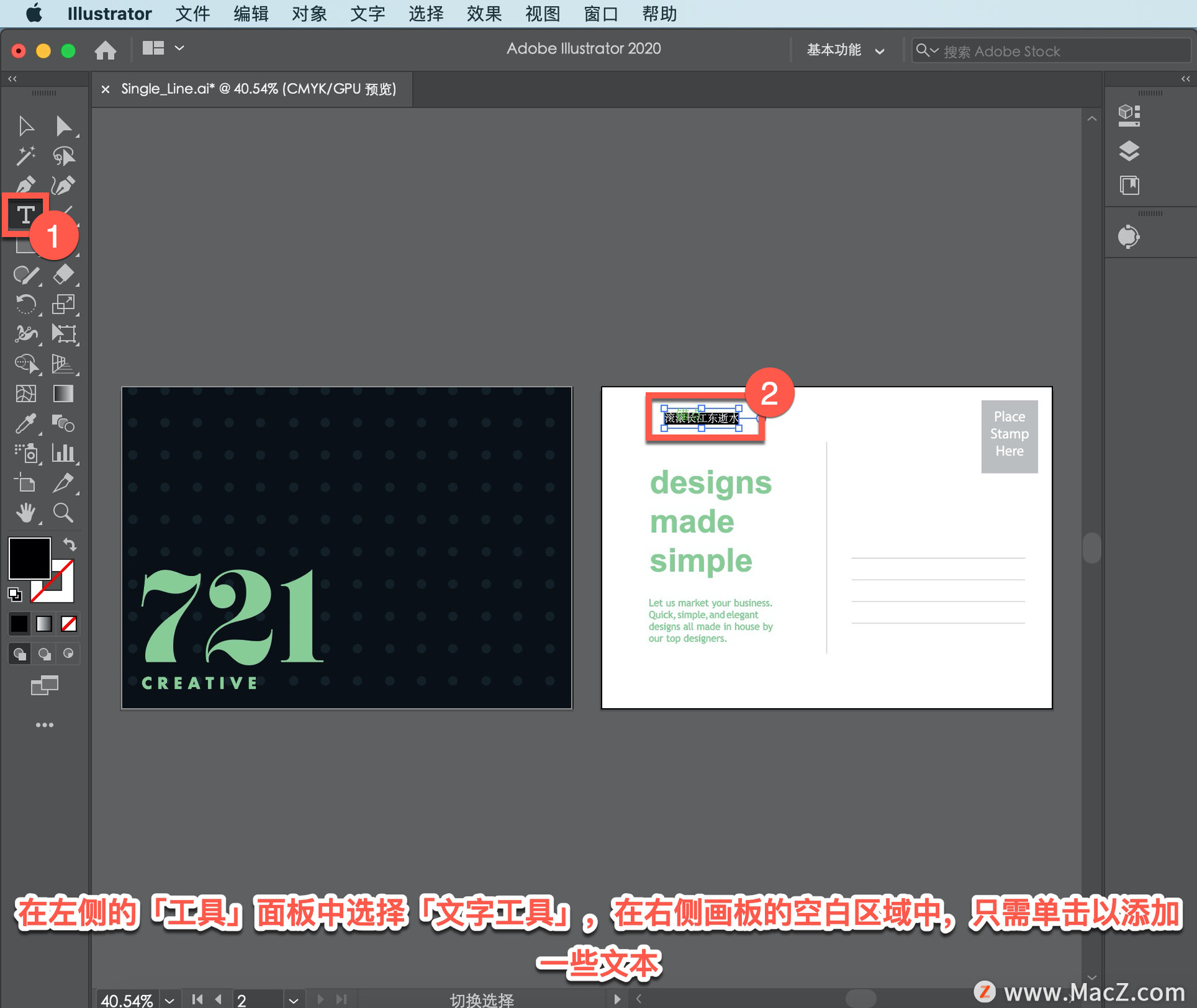The image size is (1197, 1008).
Task: Select the Hand tool
Action: tap(26, 512)
